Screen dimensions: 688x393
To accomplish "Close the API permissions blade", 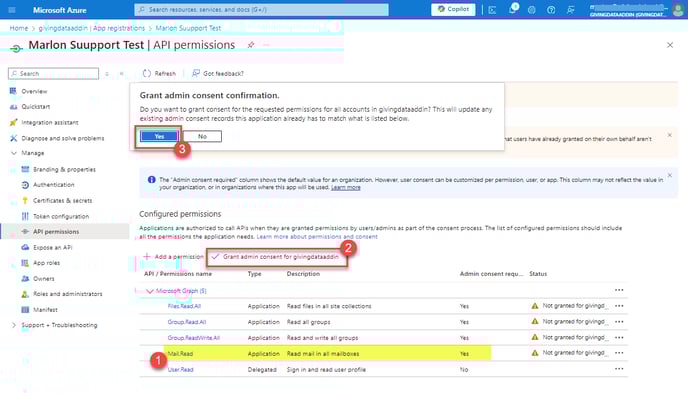I will 670,45.
